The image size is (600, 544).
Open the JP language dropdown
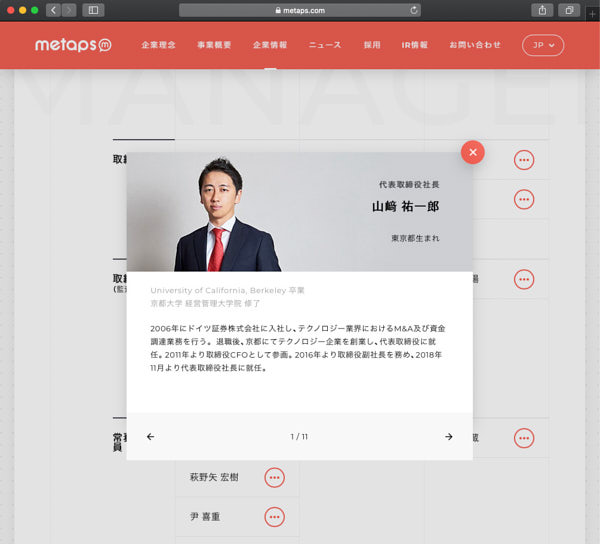point(543,45)
